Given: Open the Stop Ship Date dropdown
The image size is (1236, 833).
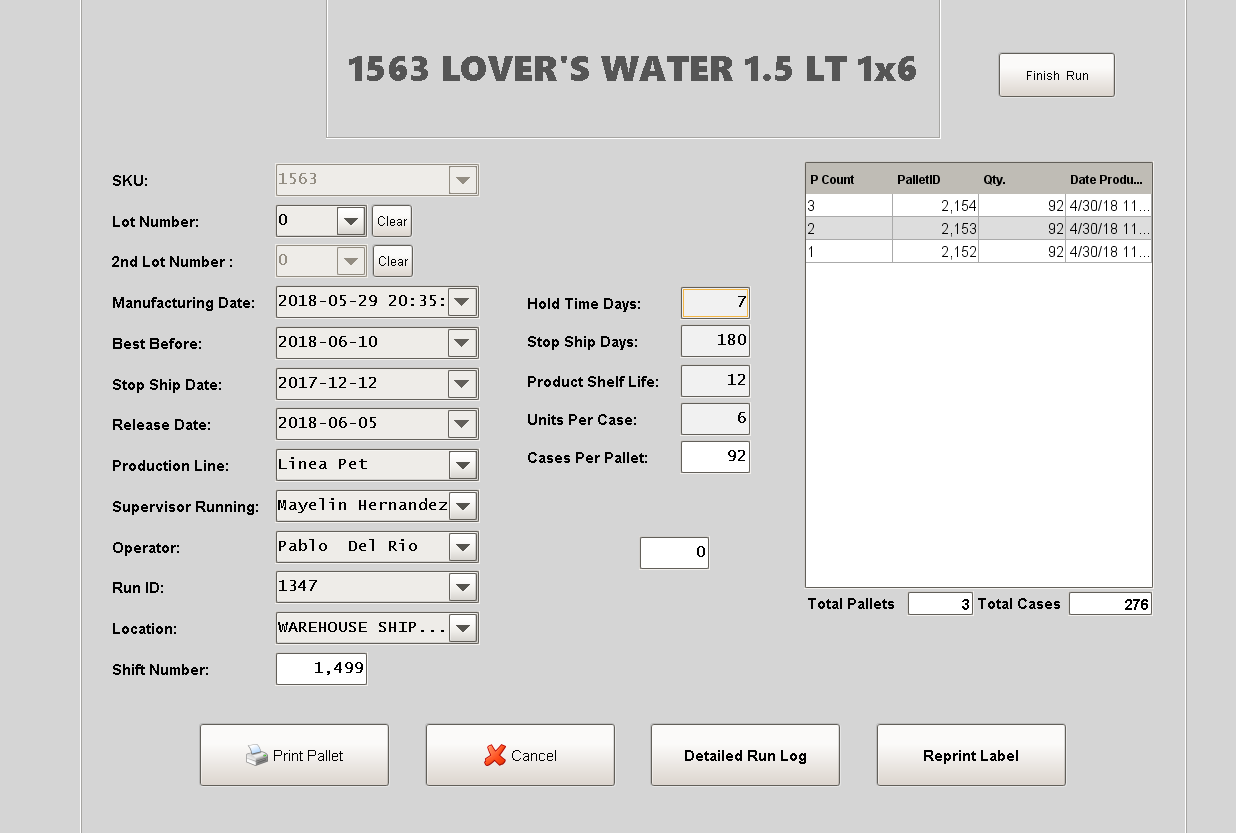Looking at the screenshot, I should 462,384.
